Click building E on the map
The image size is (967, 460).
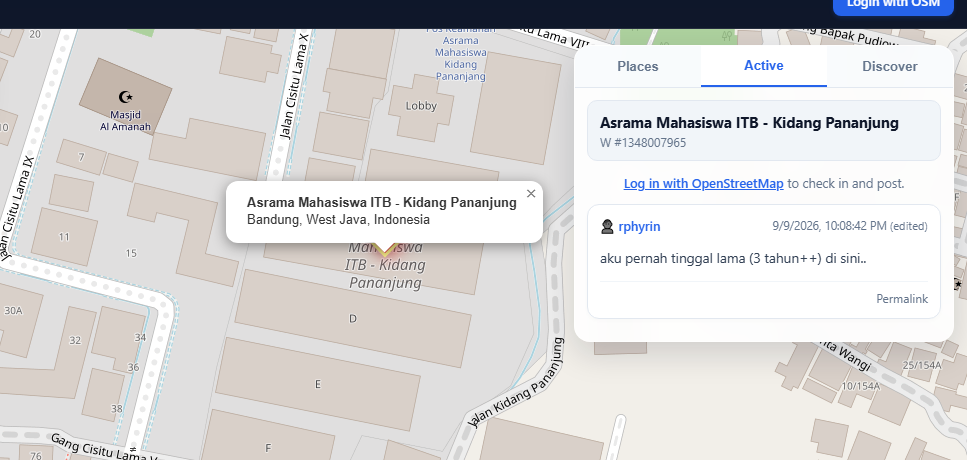point(318,384)
